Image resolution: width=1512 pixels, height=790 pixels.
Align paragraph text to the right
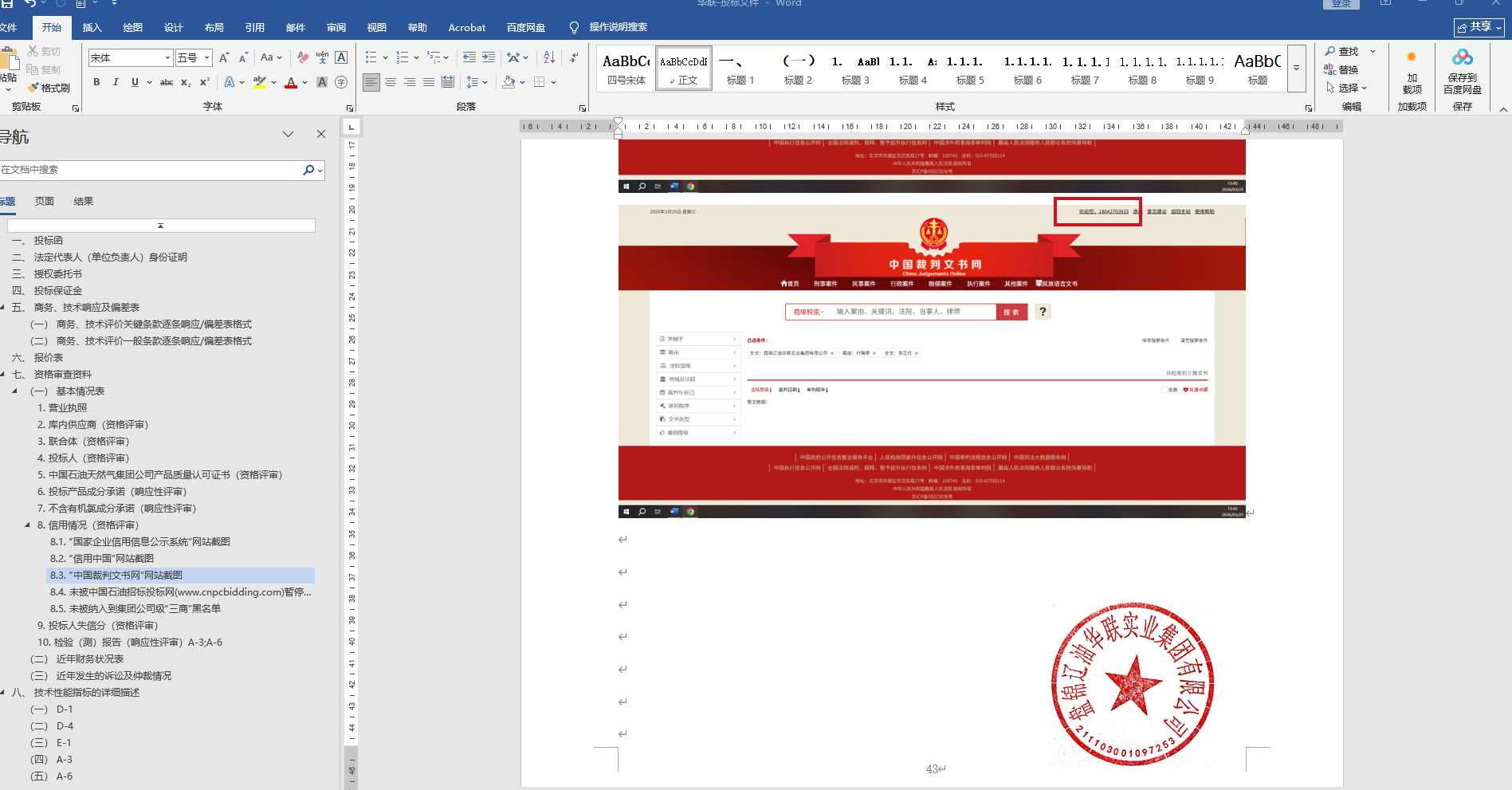tap(410, 82)
